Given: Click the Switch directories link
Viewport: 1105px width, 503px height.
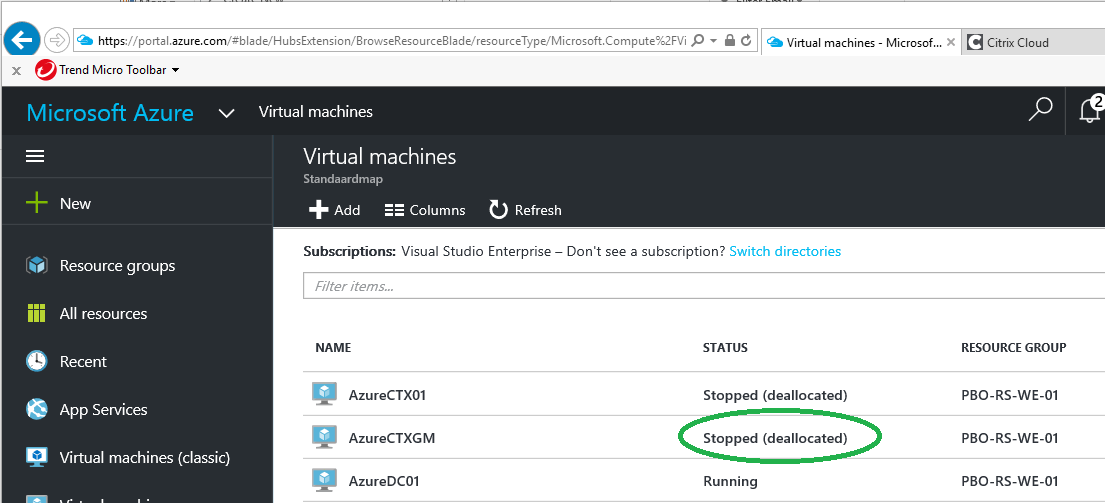Looking at the screenshot, I should [x=785, y=251].
